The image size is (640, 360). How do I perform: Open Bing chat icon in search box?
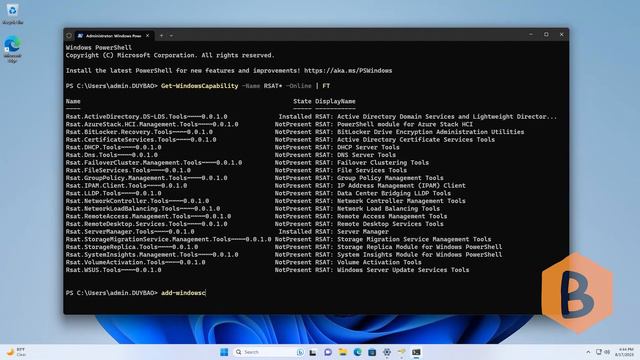point(300,352)
